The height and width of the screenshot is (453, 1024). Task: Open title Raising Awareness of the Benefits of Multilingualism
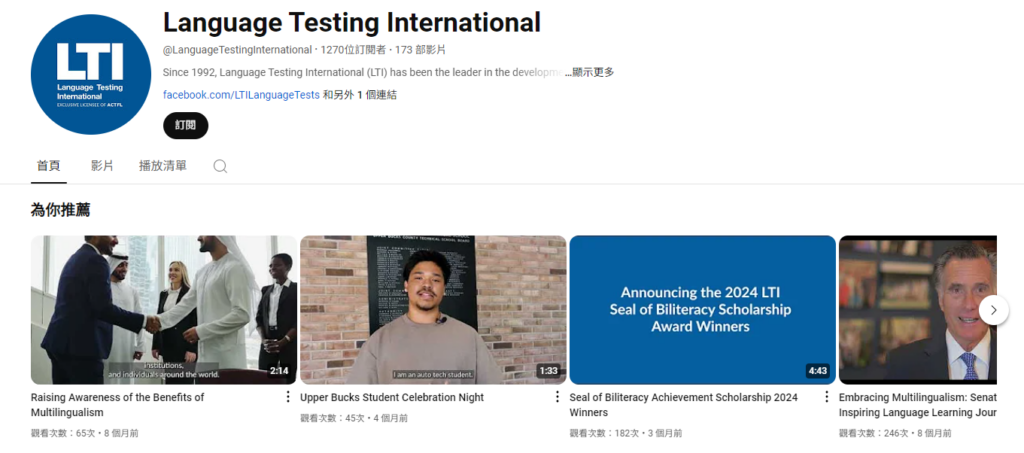tap(118, 405)
